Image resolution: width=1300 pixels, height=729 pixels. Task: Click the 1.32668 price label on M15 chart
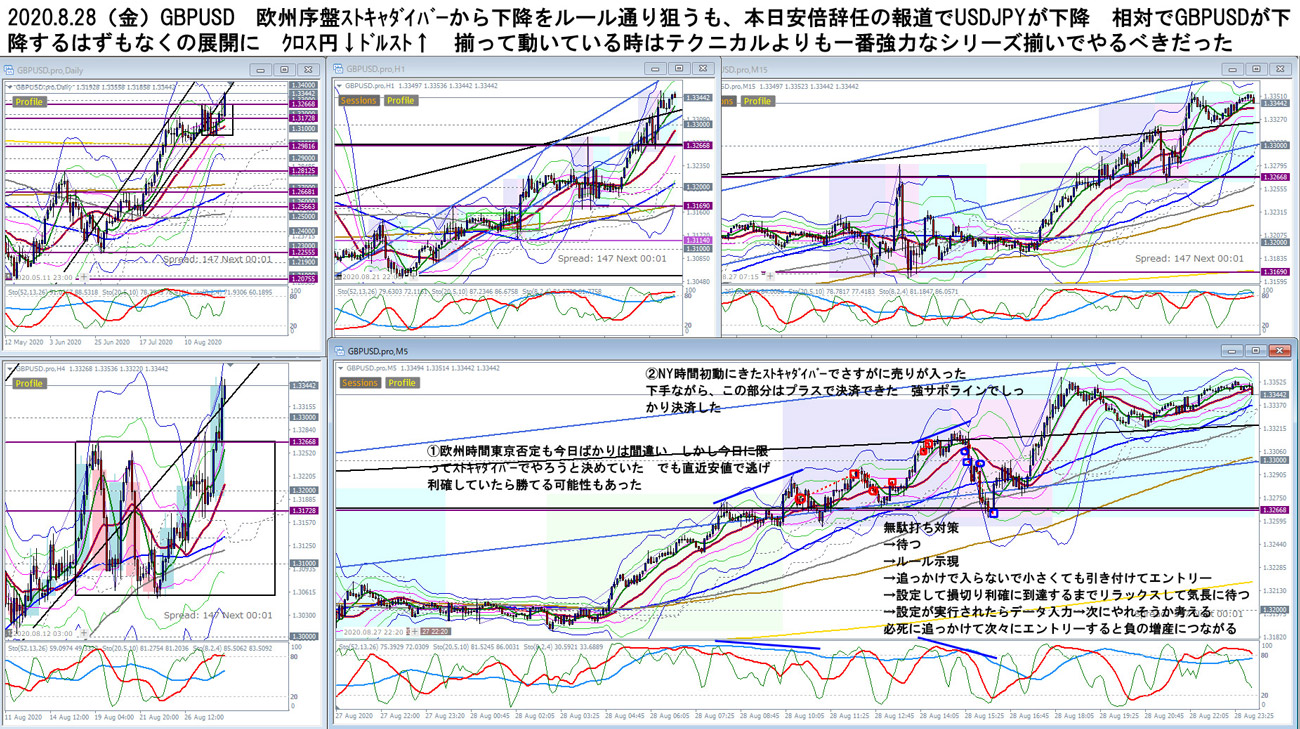pyautogui.click(x=1274, y=176)
